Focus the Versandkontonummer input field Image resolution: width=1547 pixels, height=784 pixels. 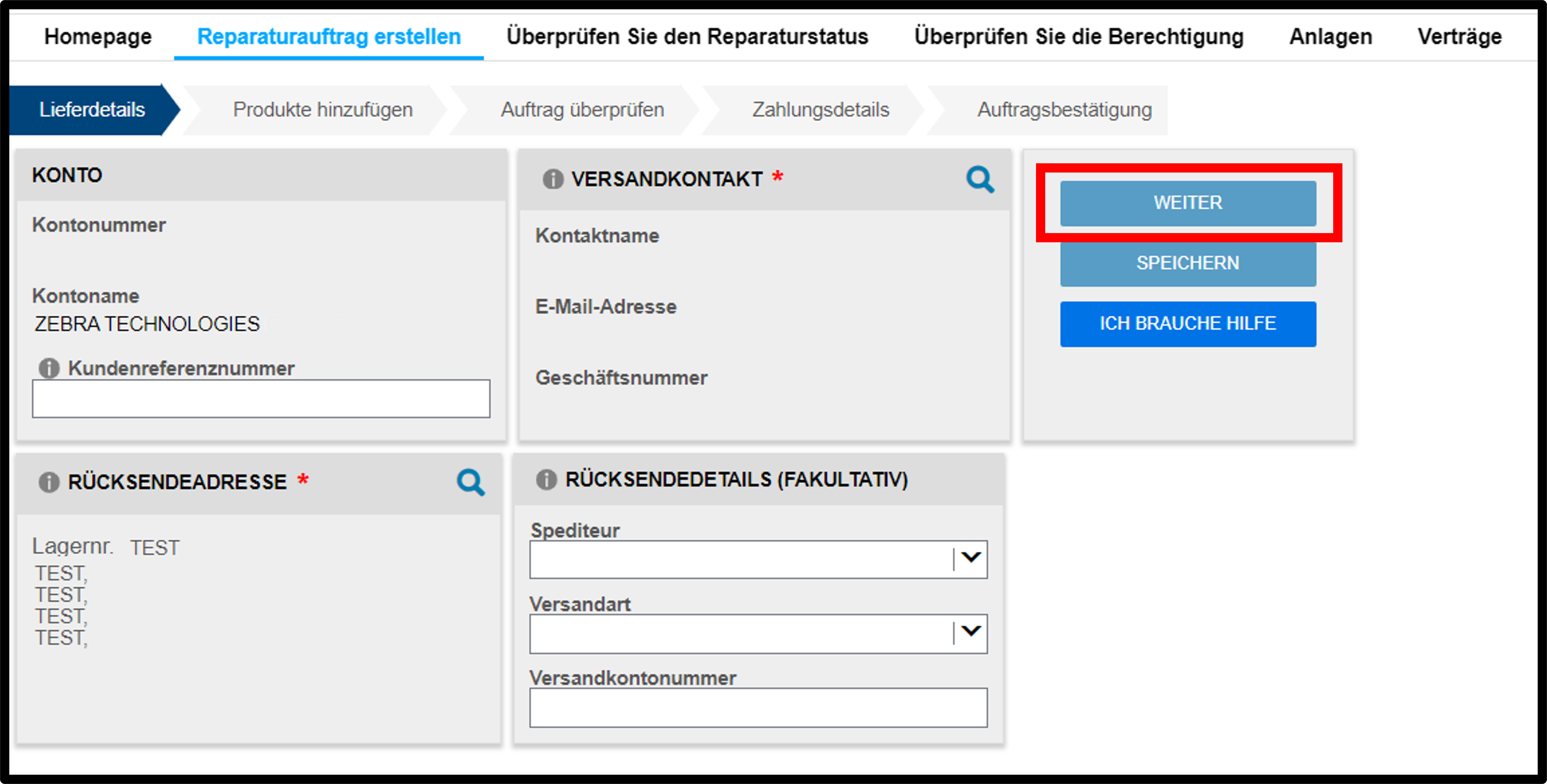[x=759, y=708]
